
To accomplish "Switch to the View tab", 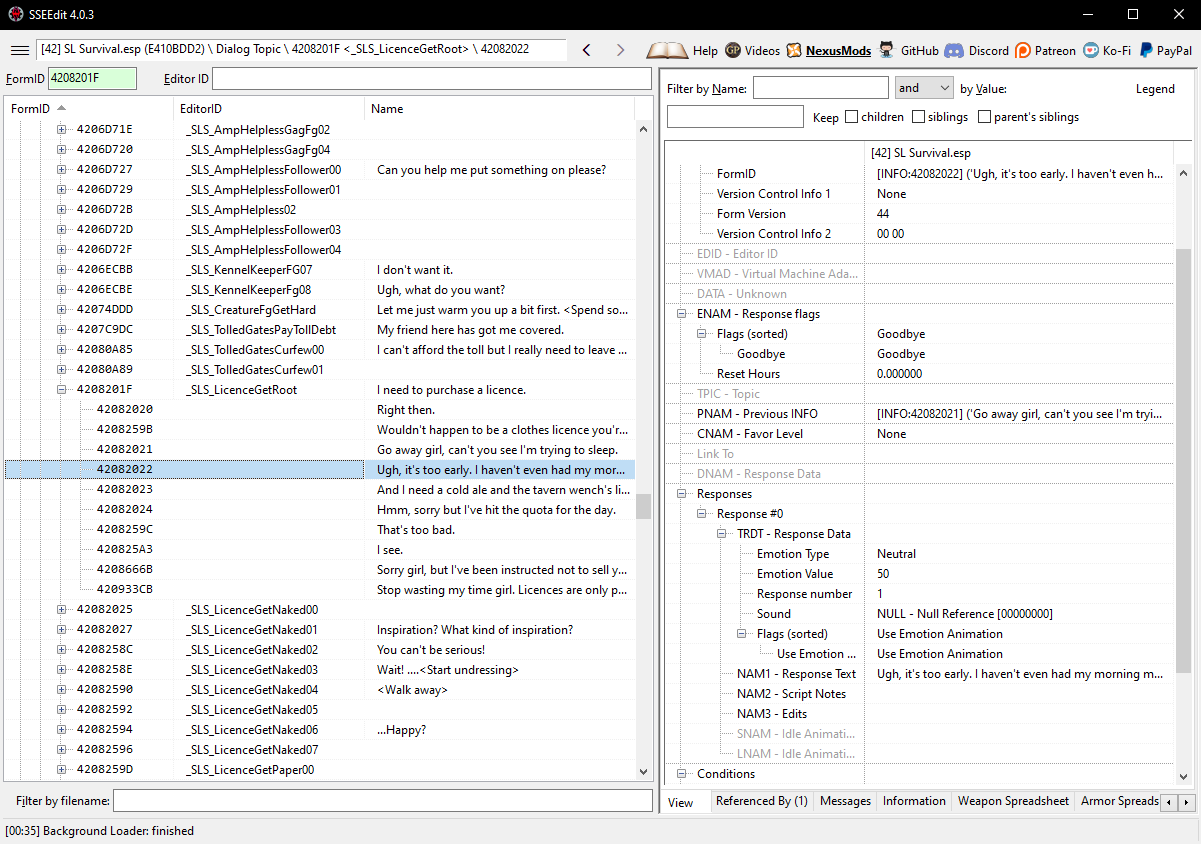I will point(681,802).
